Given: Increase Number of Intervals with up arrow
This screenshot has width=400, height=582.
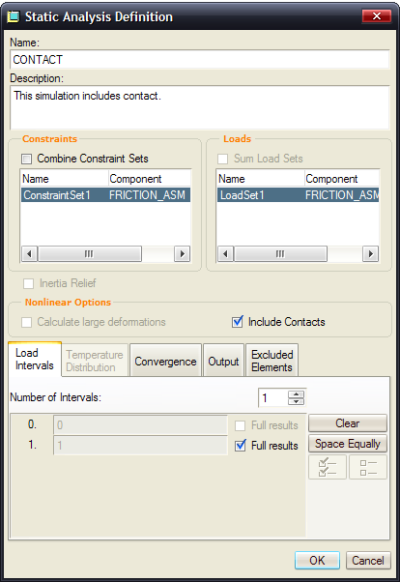Looking at the screenshot, I should 296,394.
